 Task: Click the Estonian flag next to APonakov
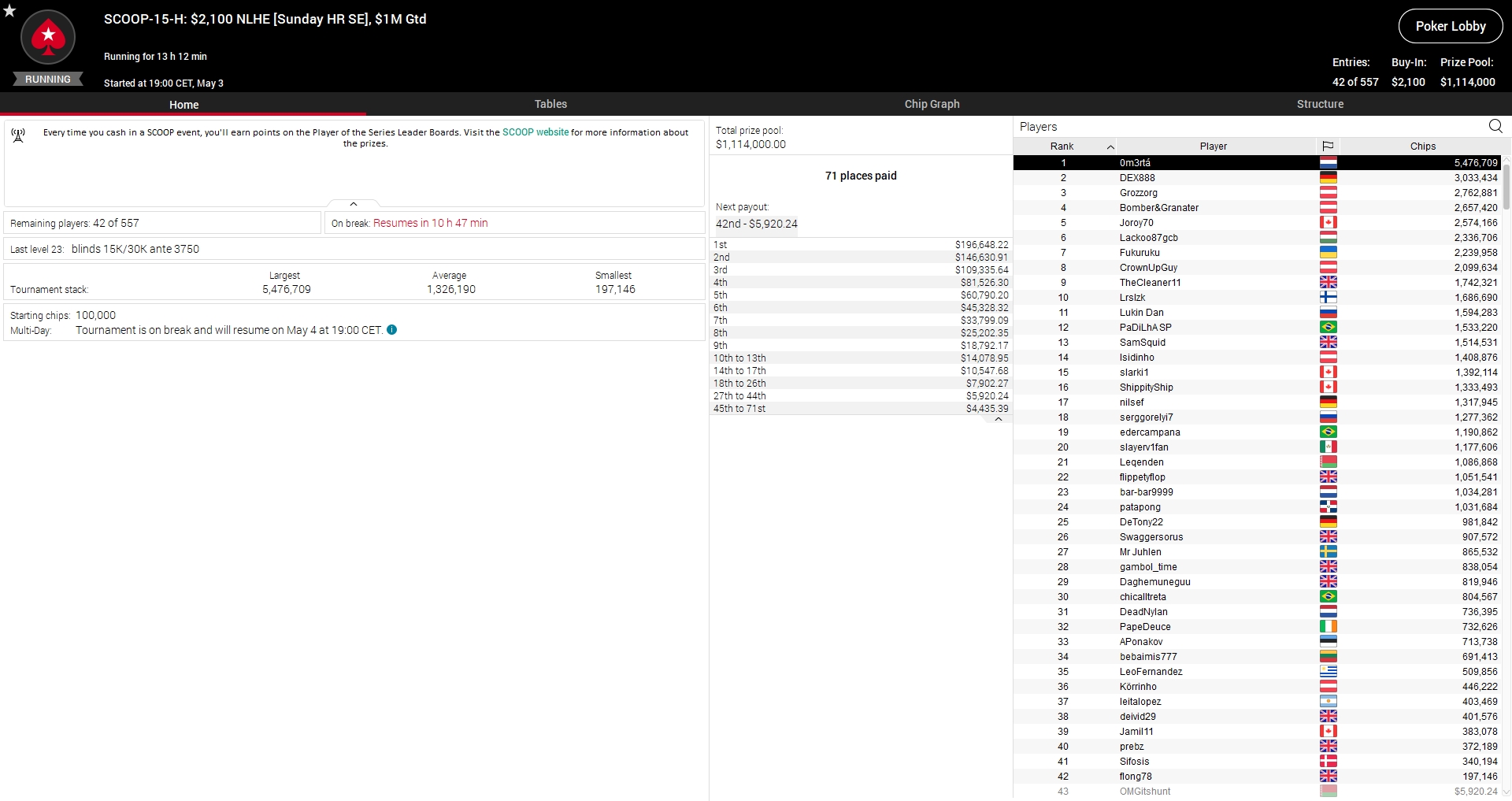tap(1329, 642)
